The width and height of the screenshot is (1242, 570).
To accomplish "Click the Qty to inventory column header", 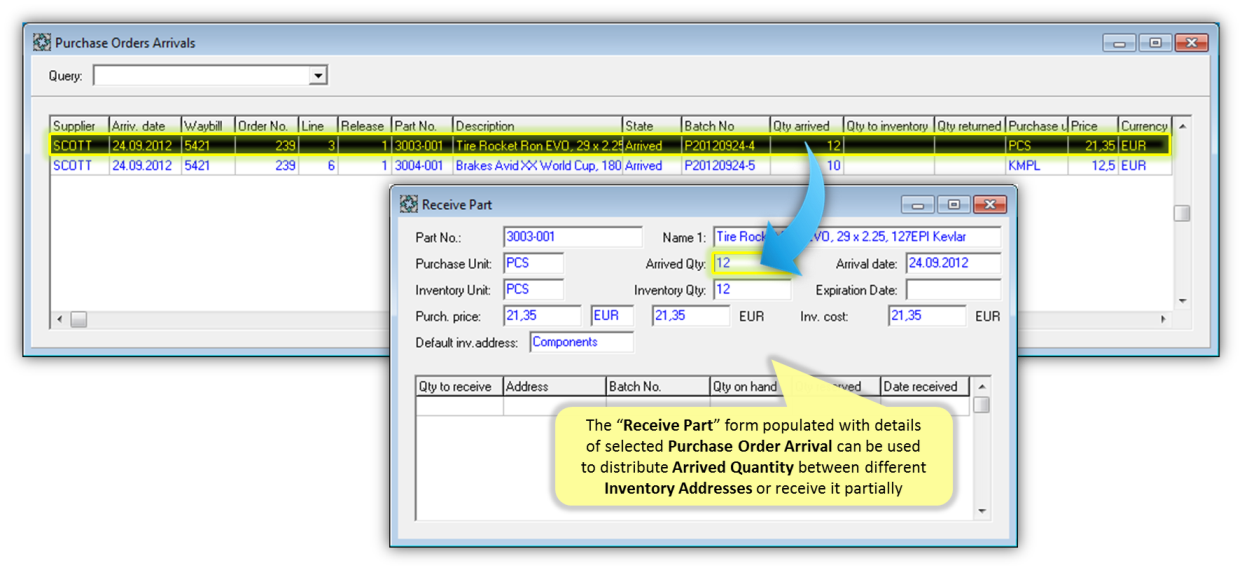I will pyautogui.click(x=888, y=126).
